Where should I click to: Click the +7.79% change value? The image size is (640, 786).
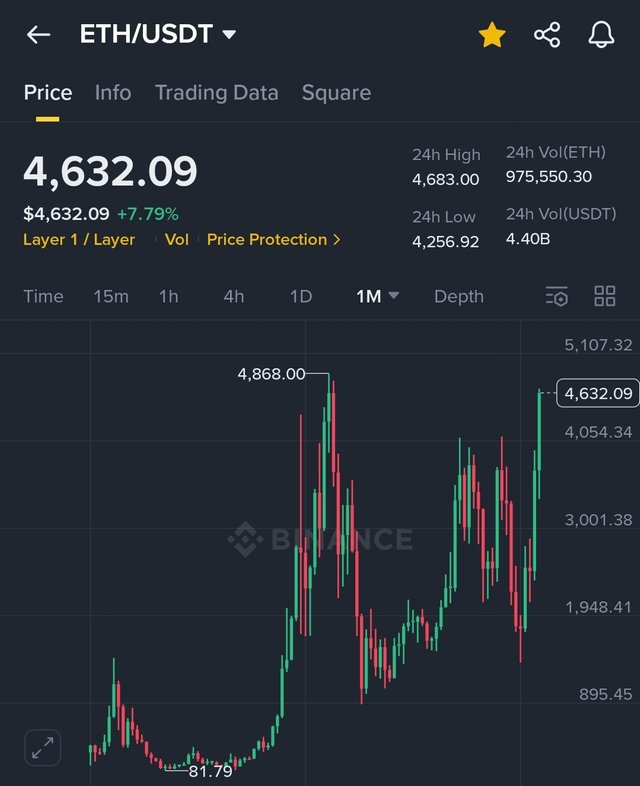pos(148,214)
